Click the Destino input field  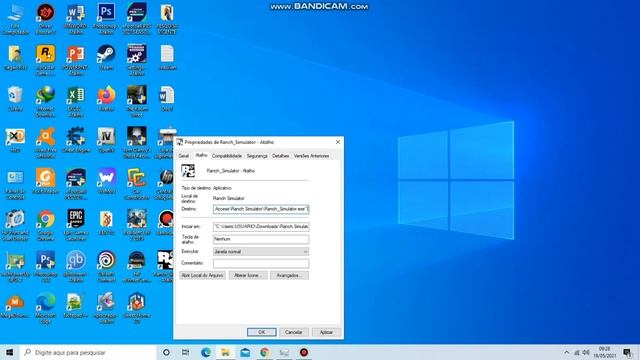pos(261,209)
